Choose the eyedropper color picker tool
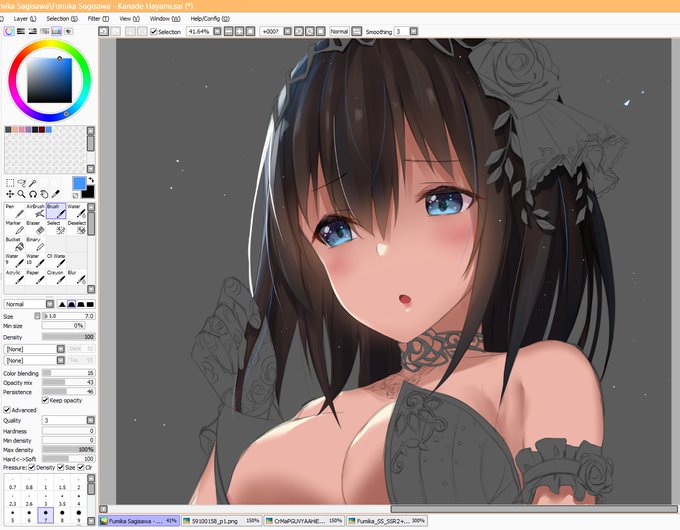This screenshot has height=530, width=680. coord(56,194)
